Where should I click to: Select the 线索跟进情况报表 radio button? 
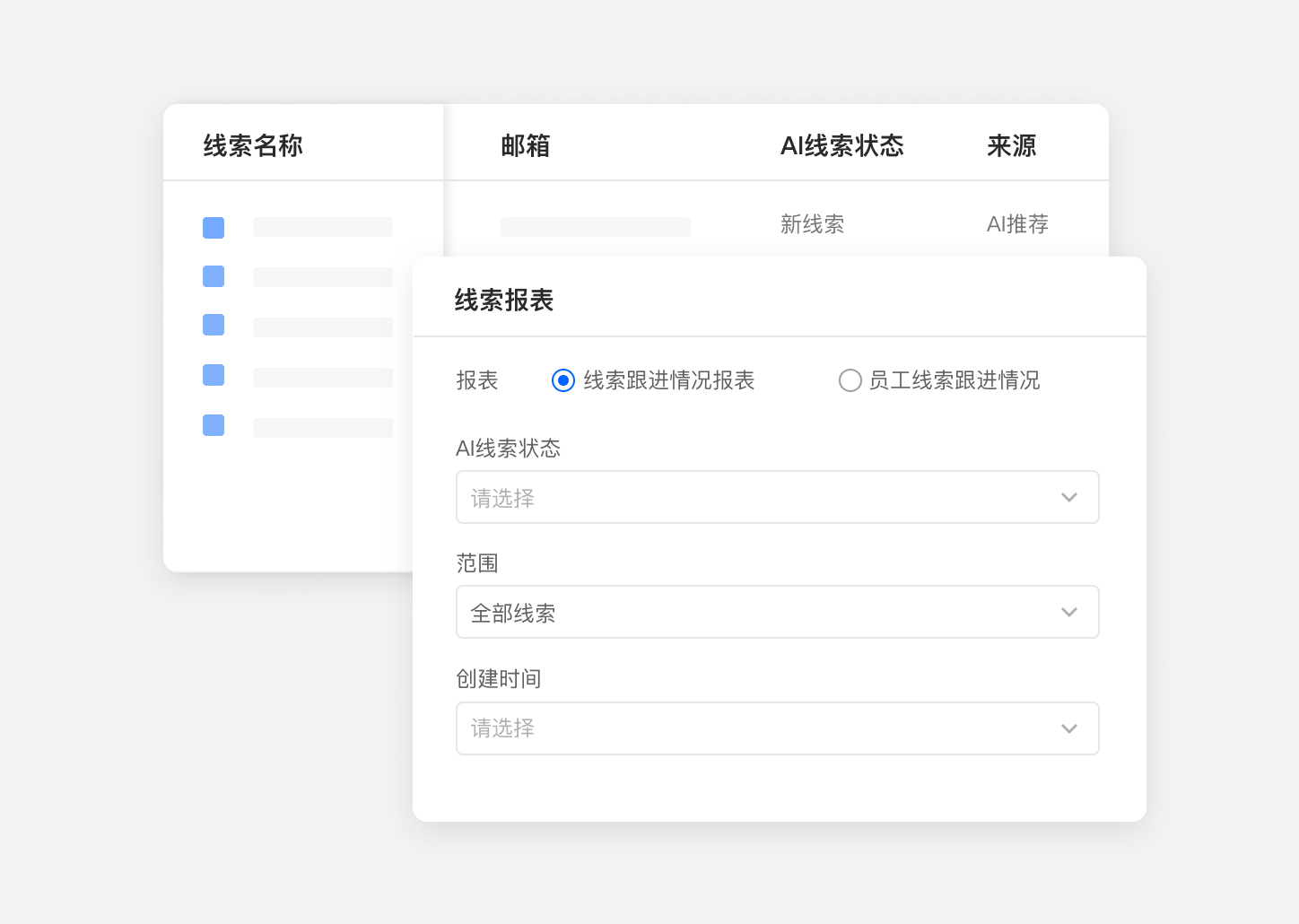pos(563,381)
